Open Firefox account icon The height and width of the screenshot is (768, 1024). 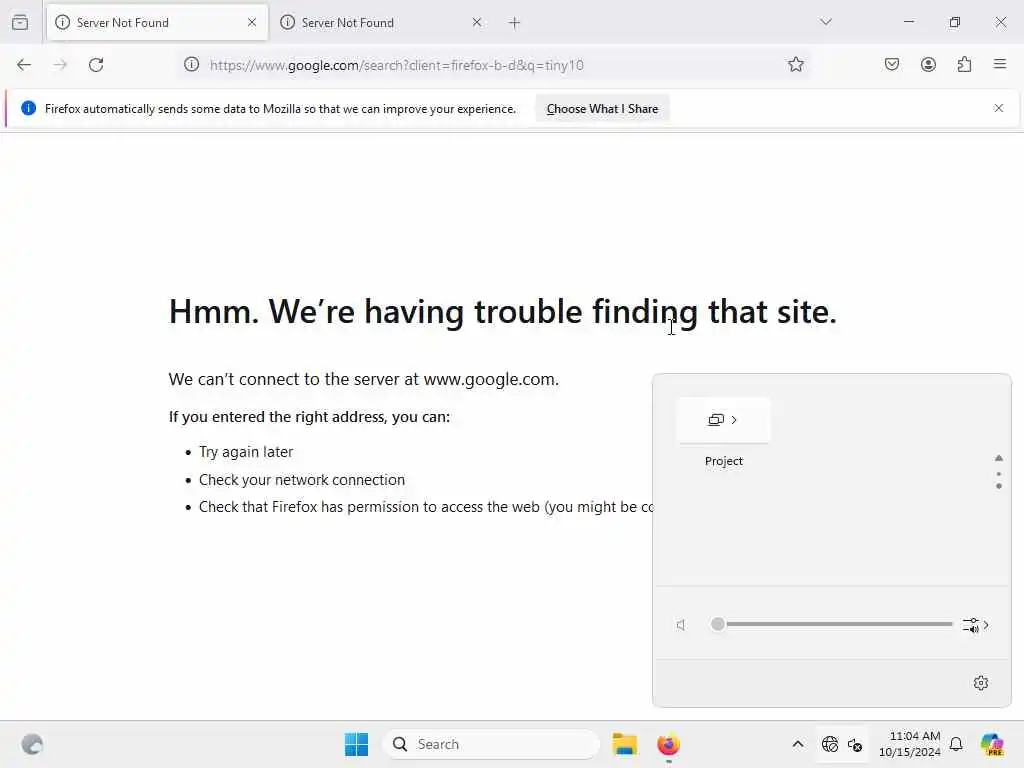[928, 65]
